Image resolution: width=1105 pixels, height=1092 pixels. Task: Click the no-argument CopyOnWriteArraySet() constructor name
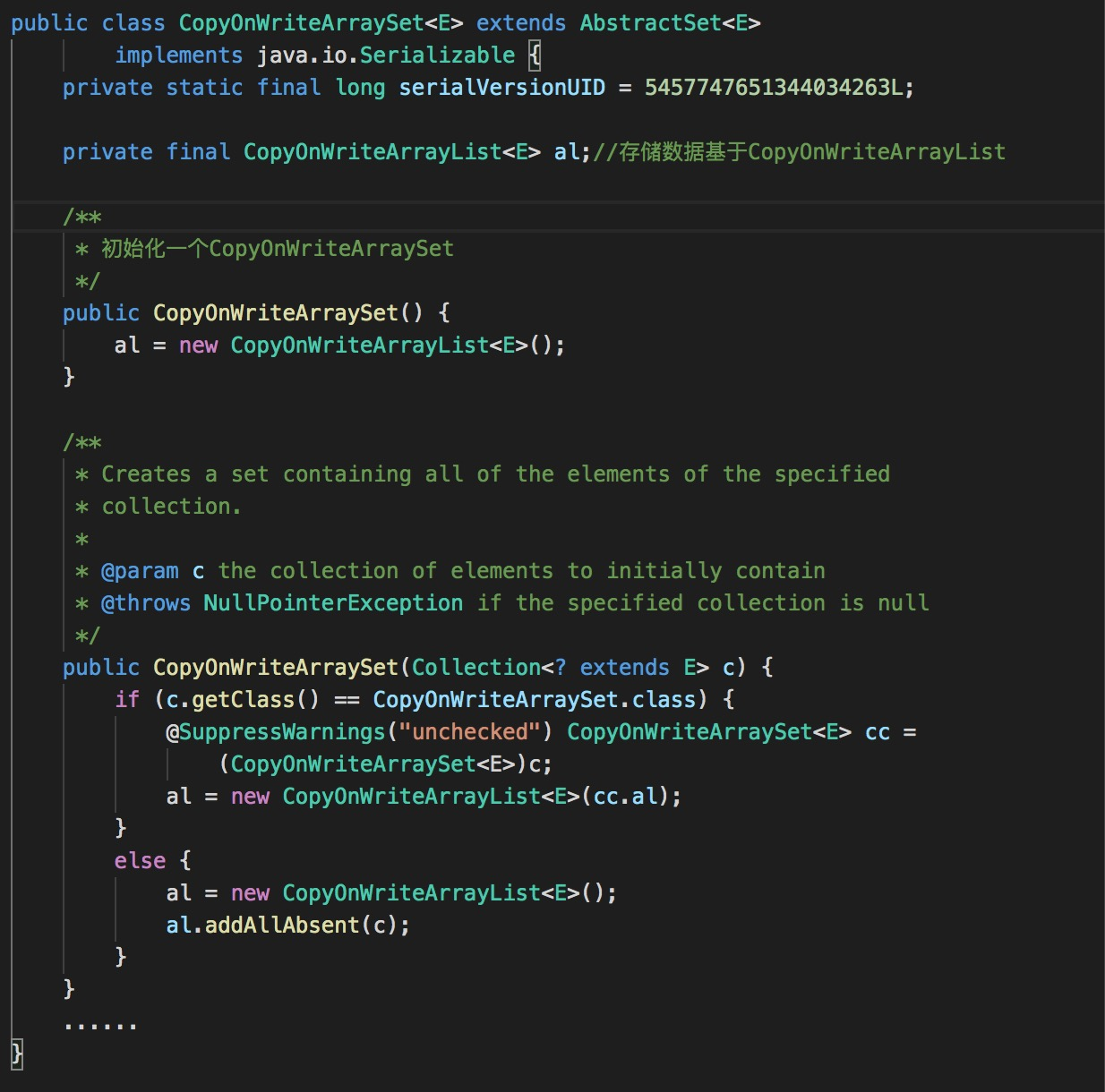[x=275, y=313]
